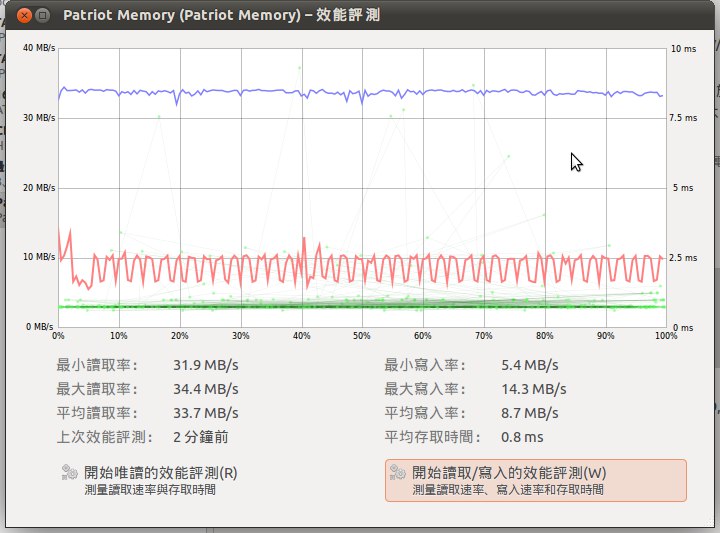This screenshot has height=533, width=720.
Task: Click the 40 MB/s axis label
Action: (x=39, y=48)
